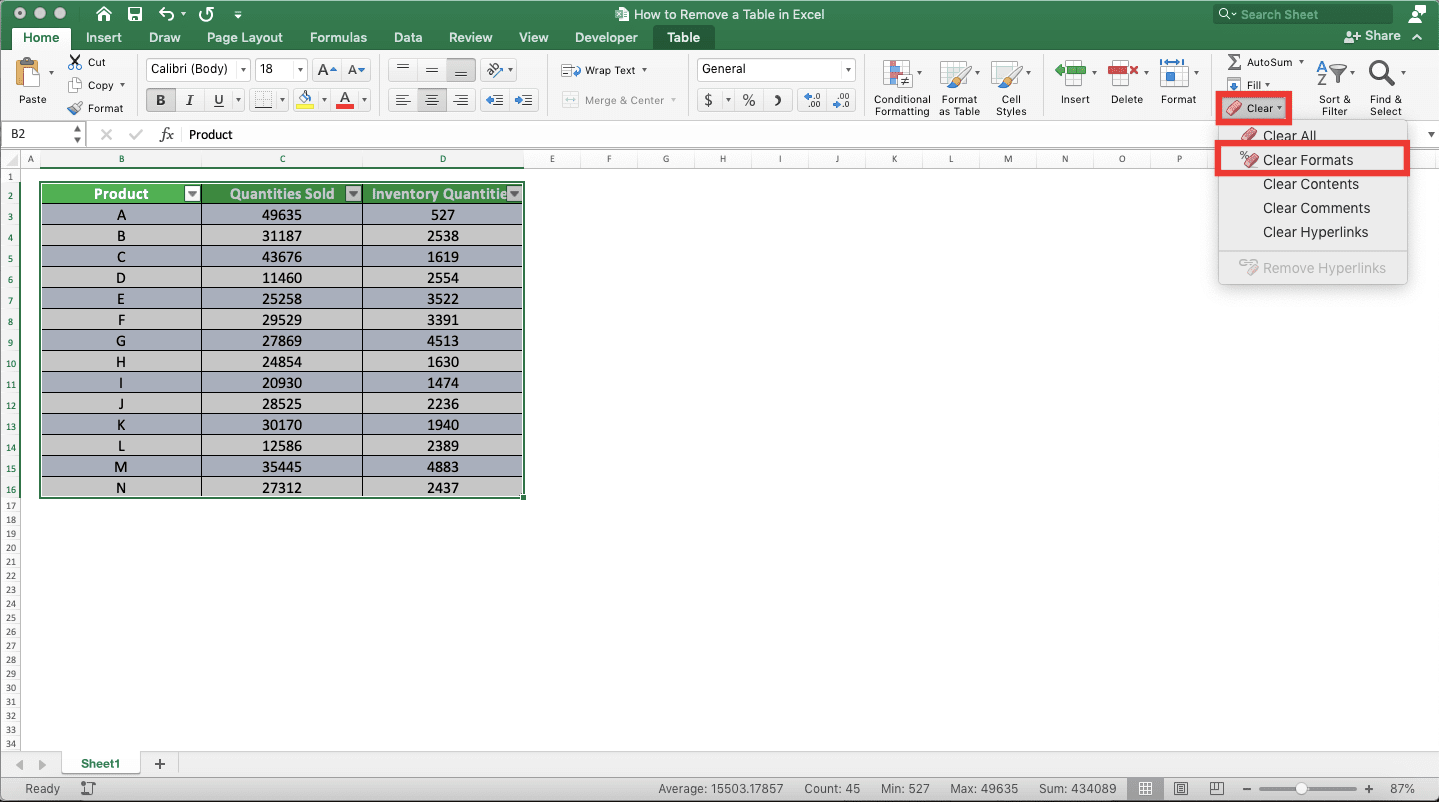Set align text right

461,100
